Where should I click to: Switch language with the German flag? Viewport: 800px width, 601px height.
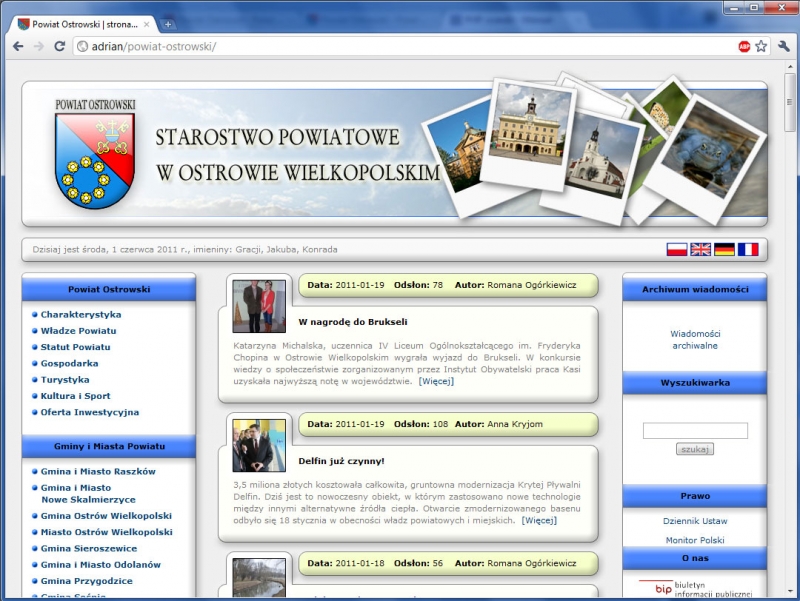724,249
